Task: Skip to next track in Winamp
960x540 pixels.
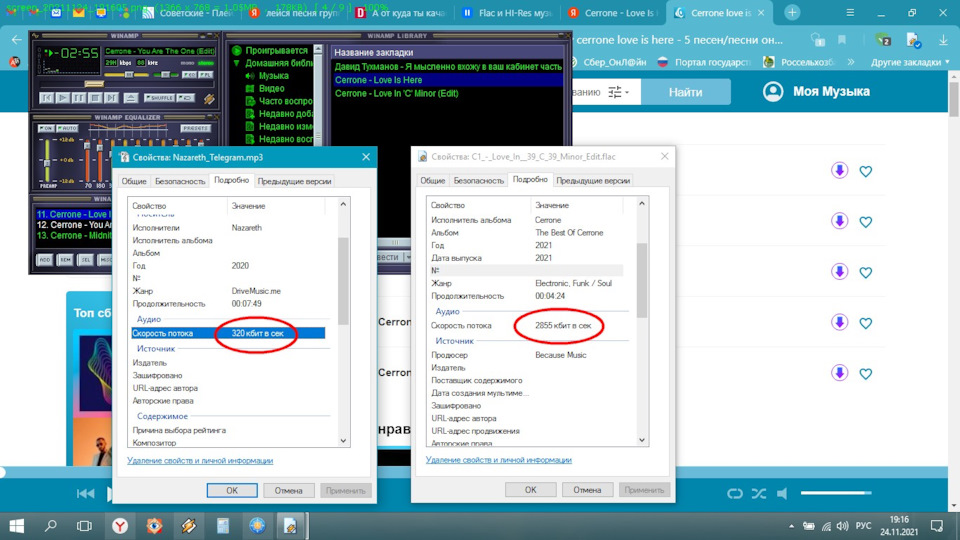Action: click(x=111, y=98)
